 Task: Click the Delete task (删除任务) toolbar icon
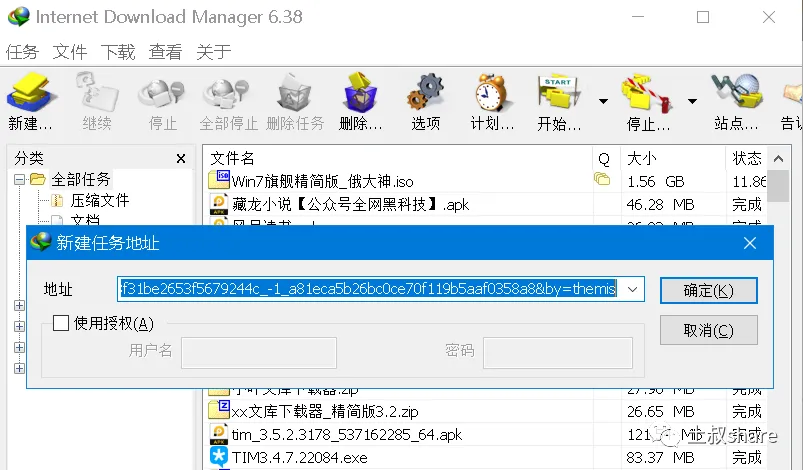click(x=295, y=101)
